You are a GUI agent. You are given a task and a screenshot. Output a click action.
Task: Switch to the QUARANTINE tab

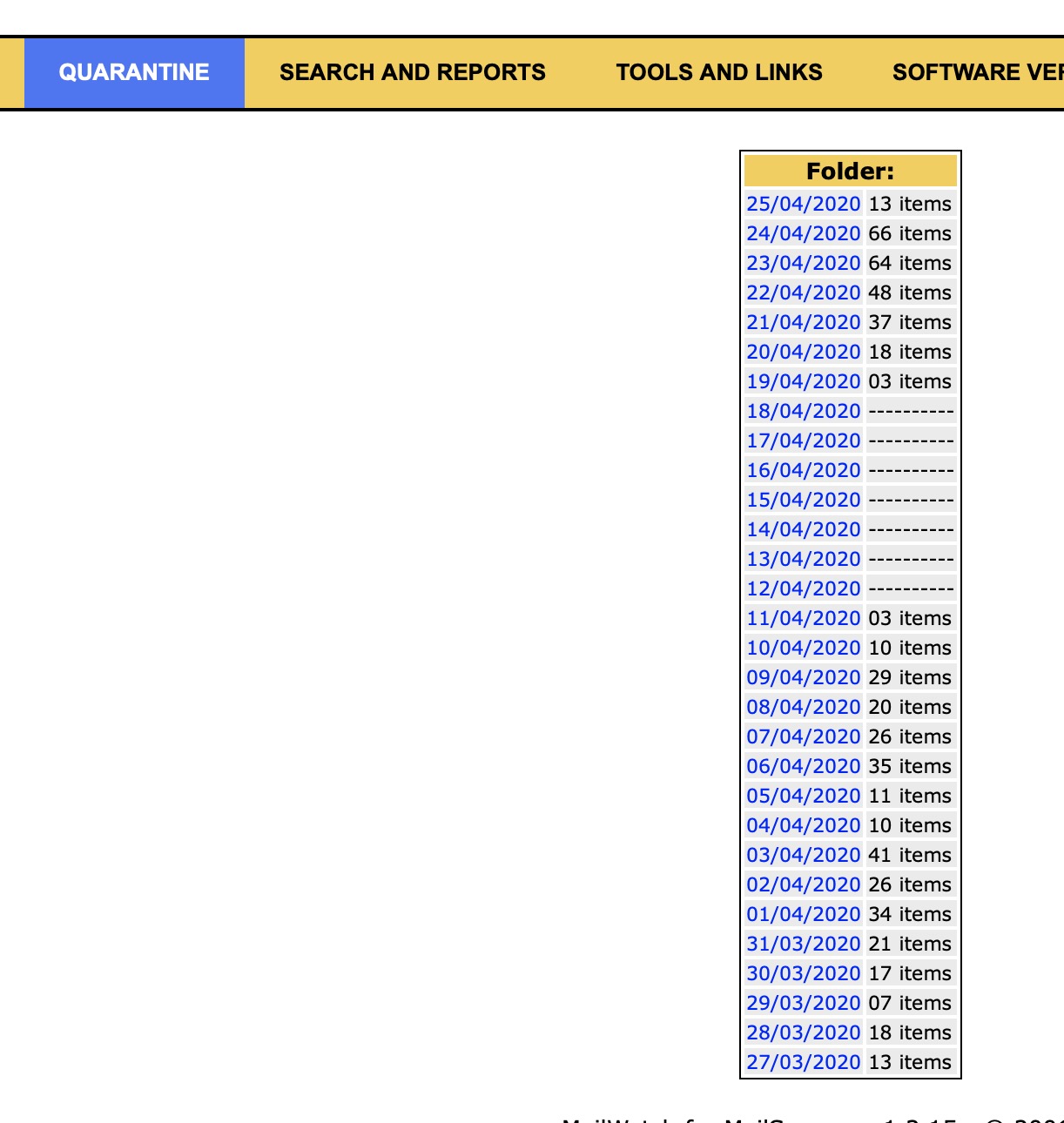133,71
